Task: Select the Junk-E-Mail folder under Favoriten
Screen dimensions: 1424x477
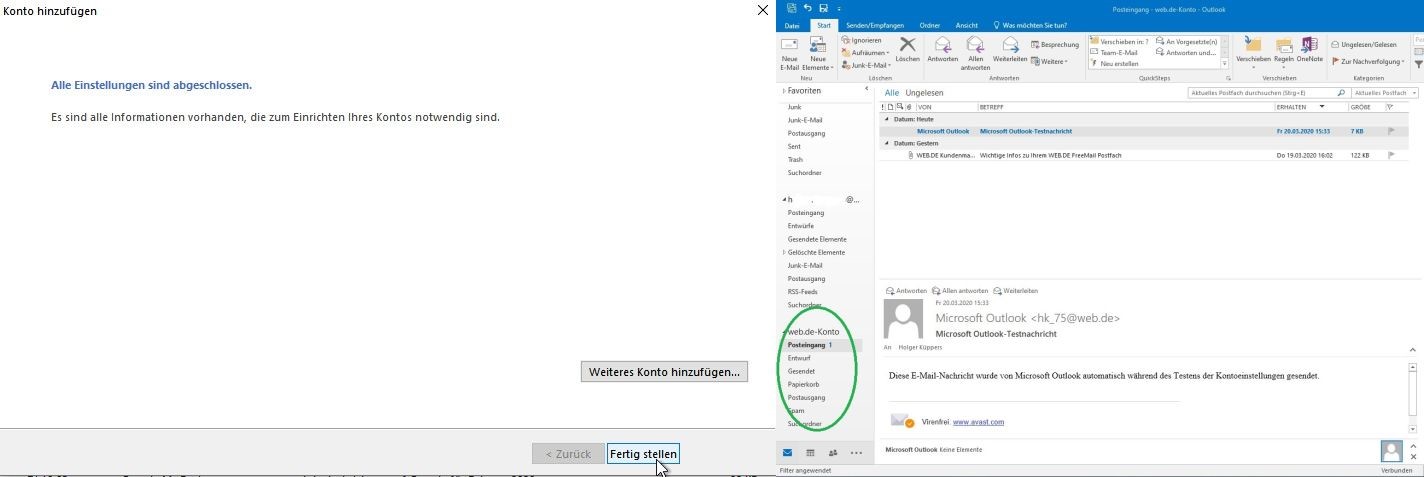Action: 805,120
